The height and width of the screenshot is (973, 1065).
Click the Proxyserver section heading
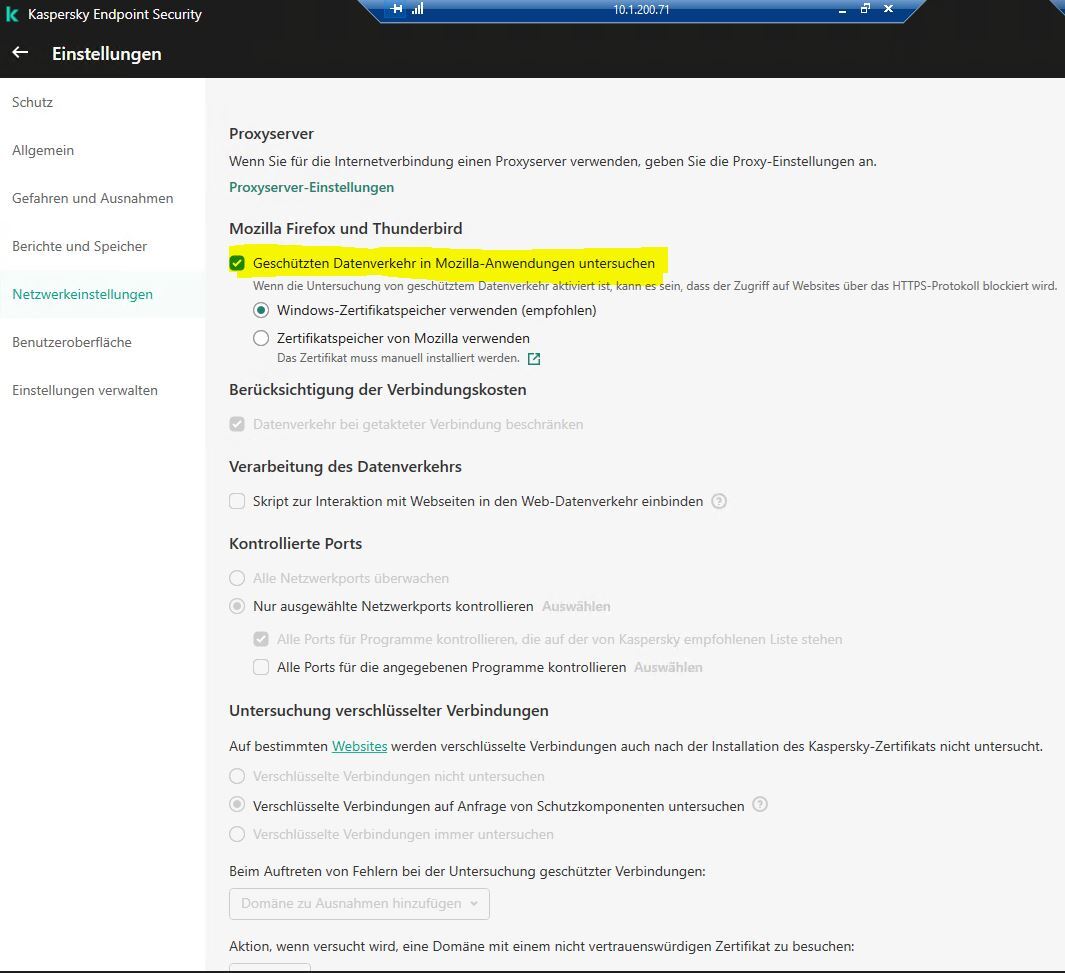pyautogui.click(x=271, y=134)
